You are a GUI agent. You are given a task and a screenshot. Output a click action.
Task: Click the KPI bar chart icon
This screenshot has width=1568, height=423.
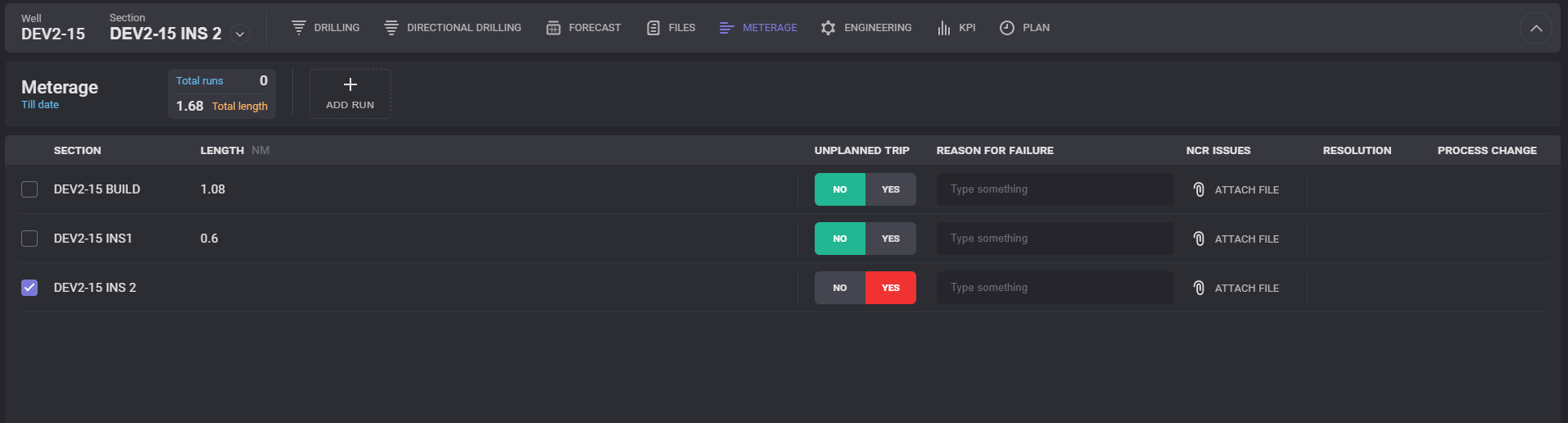(944, 28)
